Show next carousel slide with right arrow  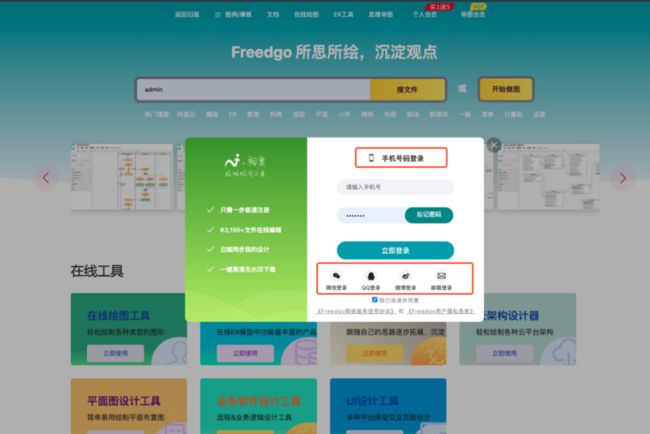click(622, 178)
